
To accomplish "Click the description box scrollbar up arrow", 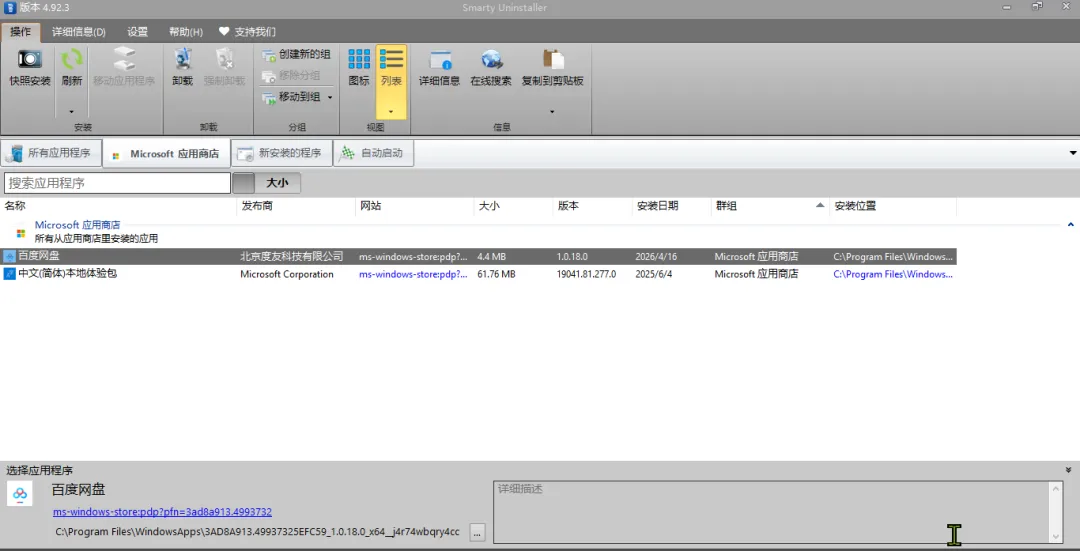I will 1056,488.
